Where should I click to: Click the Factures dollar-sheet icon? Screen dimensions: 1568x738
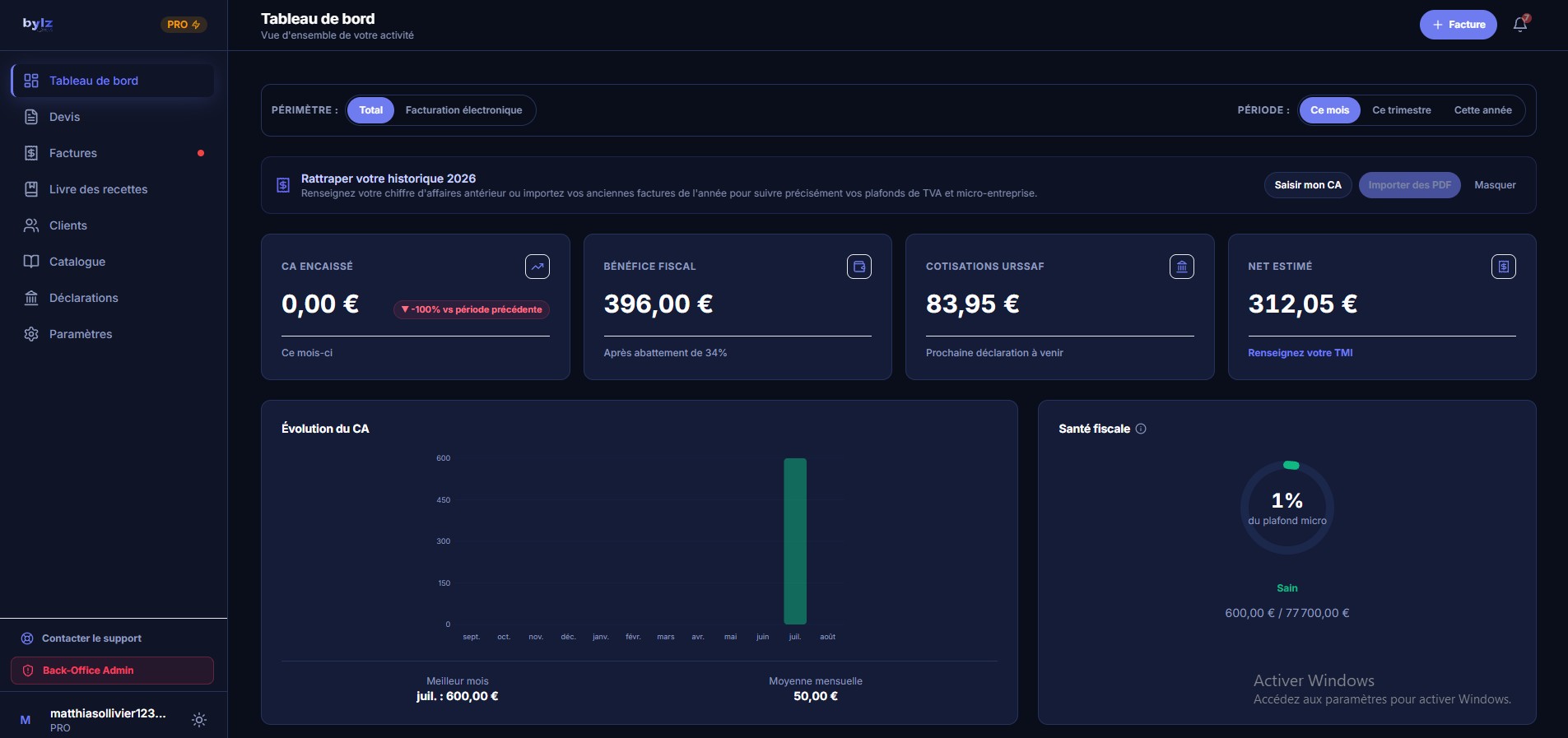[x=31, y=153]
